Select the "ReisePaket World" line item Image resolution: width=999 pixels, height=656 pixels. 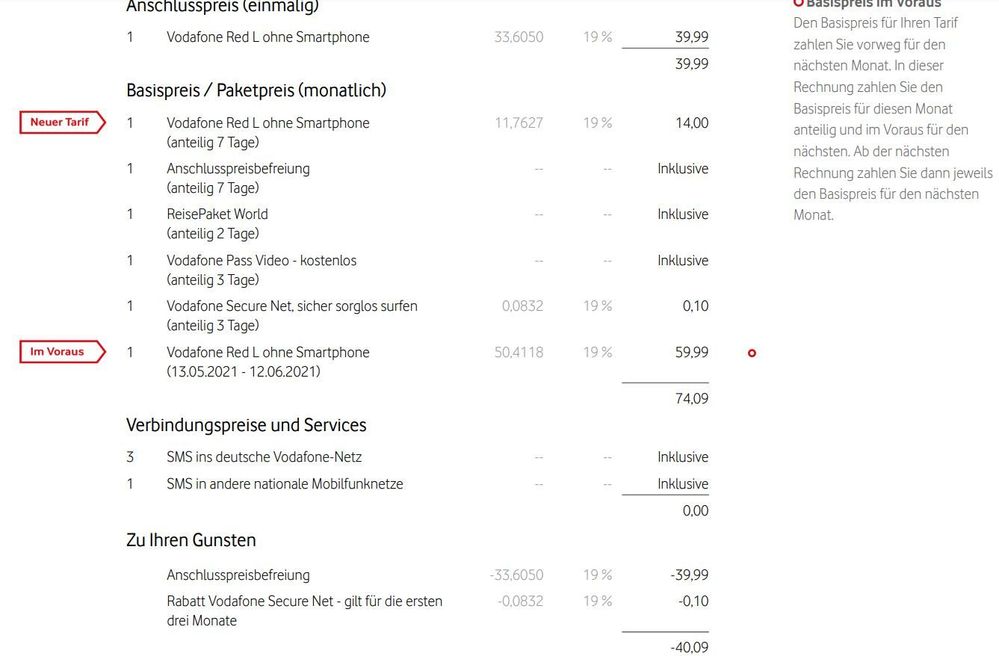pos(217,214)
